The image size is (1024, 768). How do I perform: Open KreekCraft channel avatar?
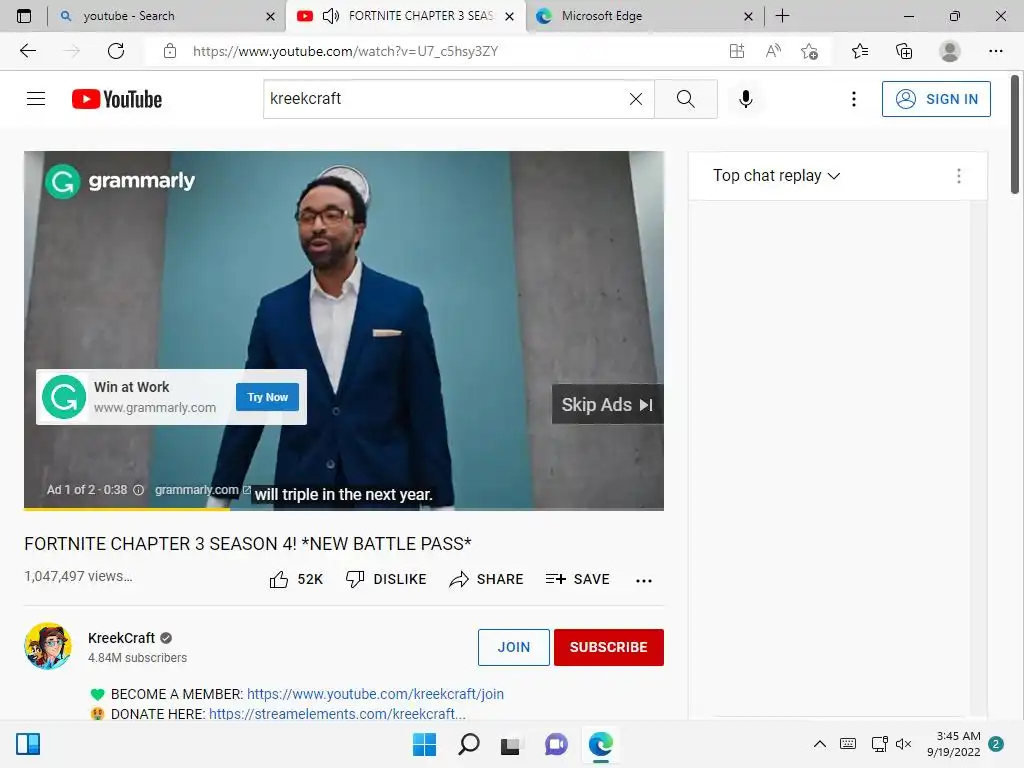click(48, 646)
